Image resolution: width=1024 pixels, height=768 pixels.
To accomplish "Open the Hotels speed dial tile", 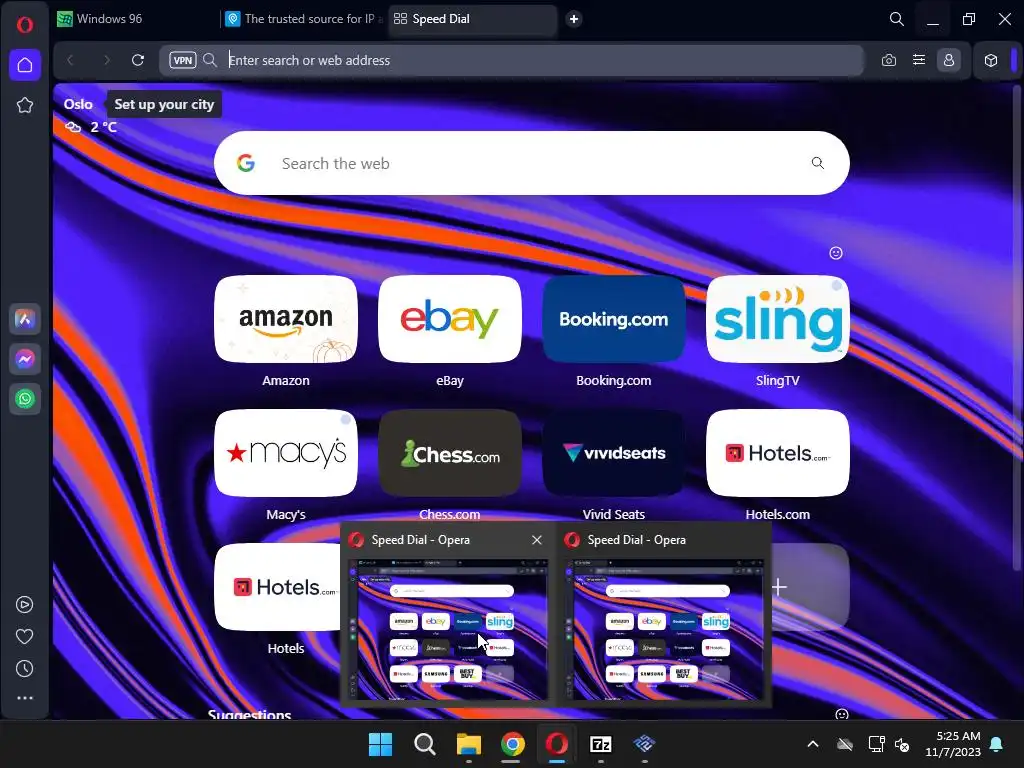I will tap(277, 587).
